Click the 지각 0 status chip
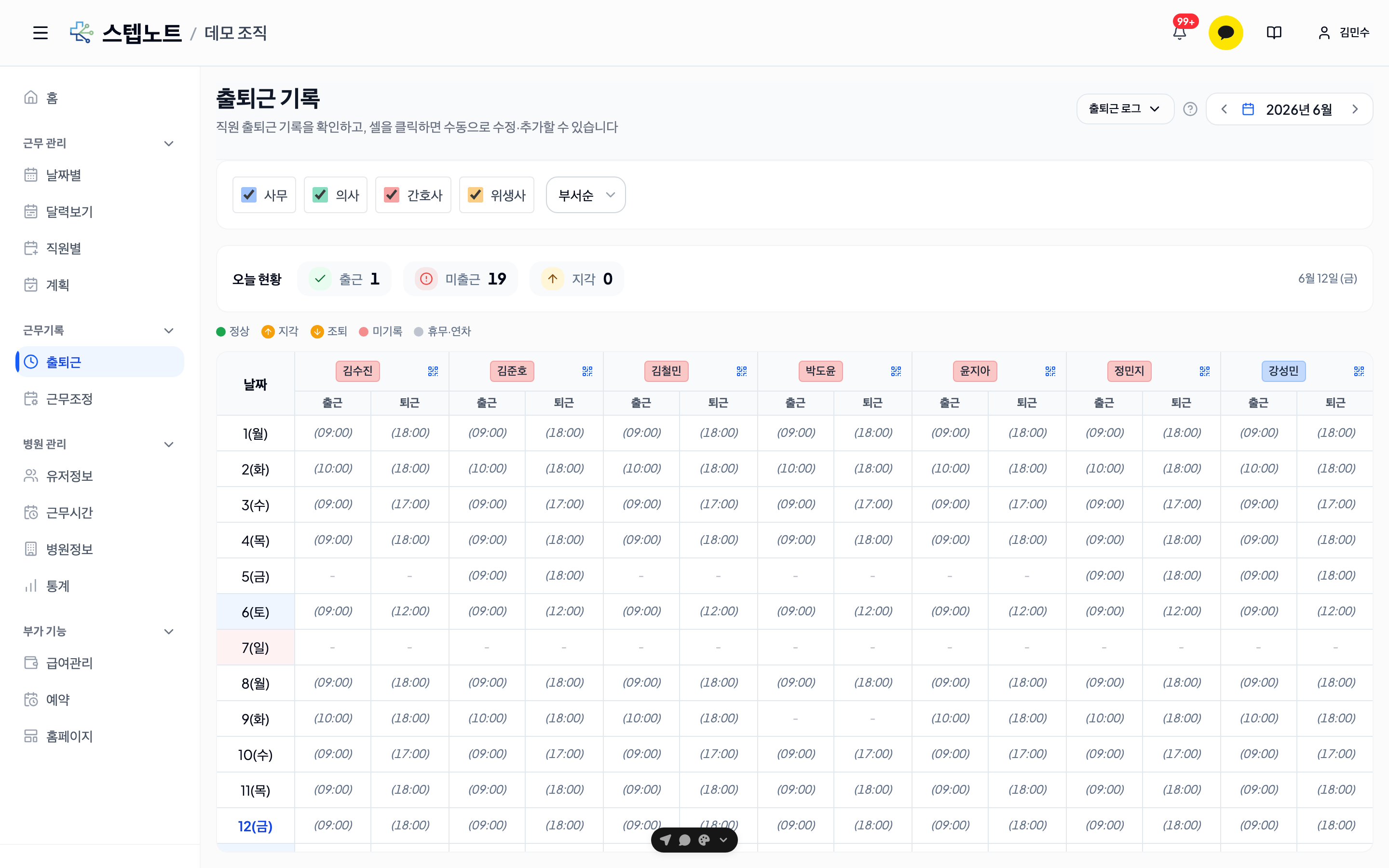Screen dimensions: 1389x868 pos(577,279)
